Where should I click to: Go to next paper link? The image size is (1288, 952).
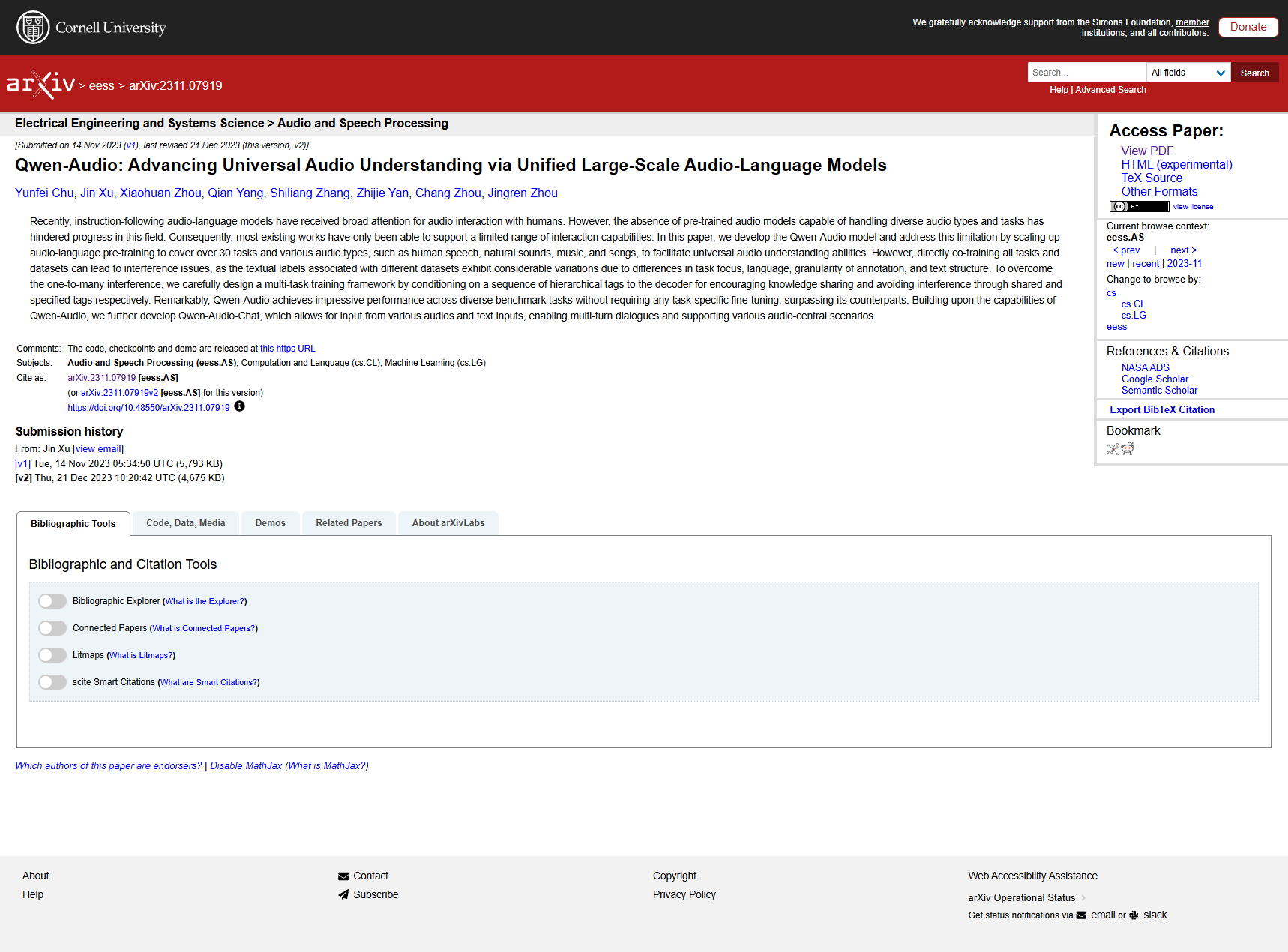(x=1183, y=250)
